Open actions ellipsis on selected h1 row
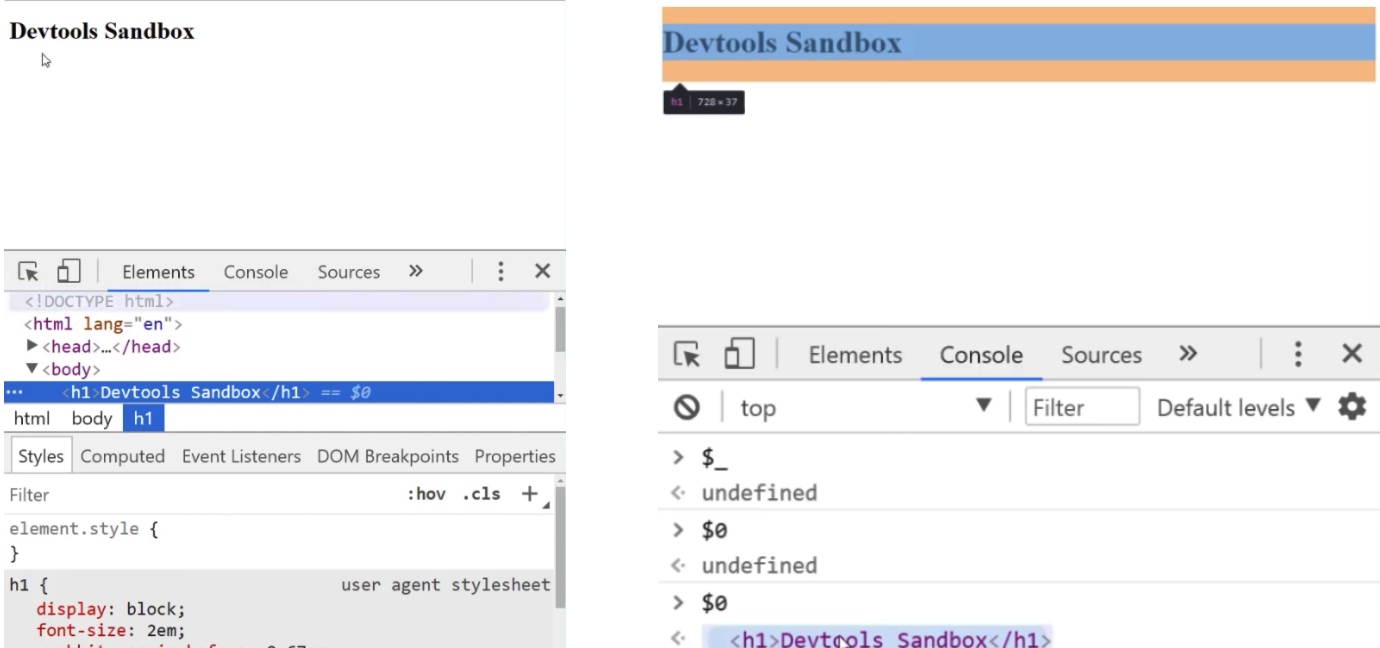 tap(13, 392)
